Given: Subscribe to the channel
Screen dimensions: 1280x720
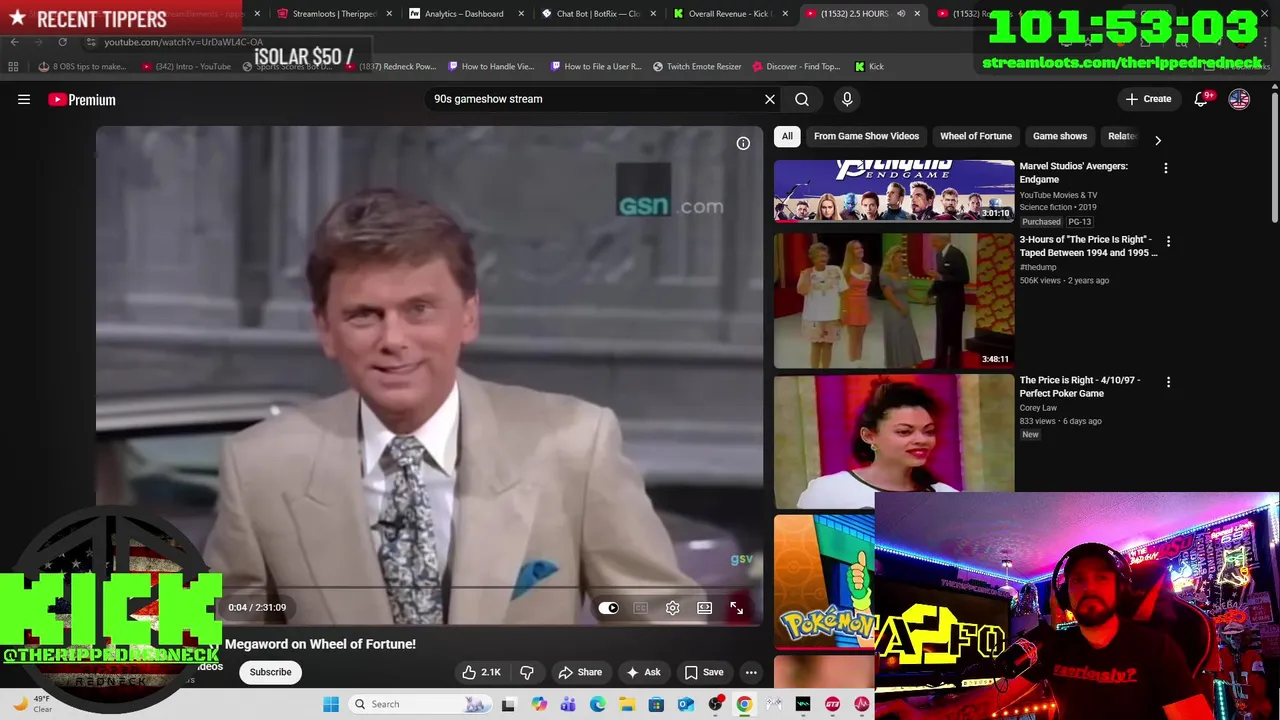Looking at the screenshot, I should point(270,672).
